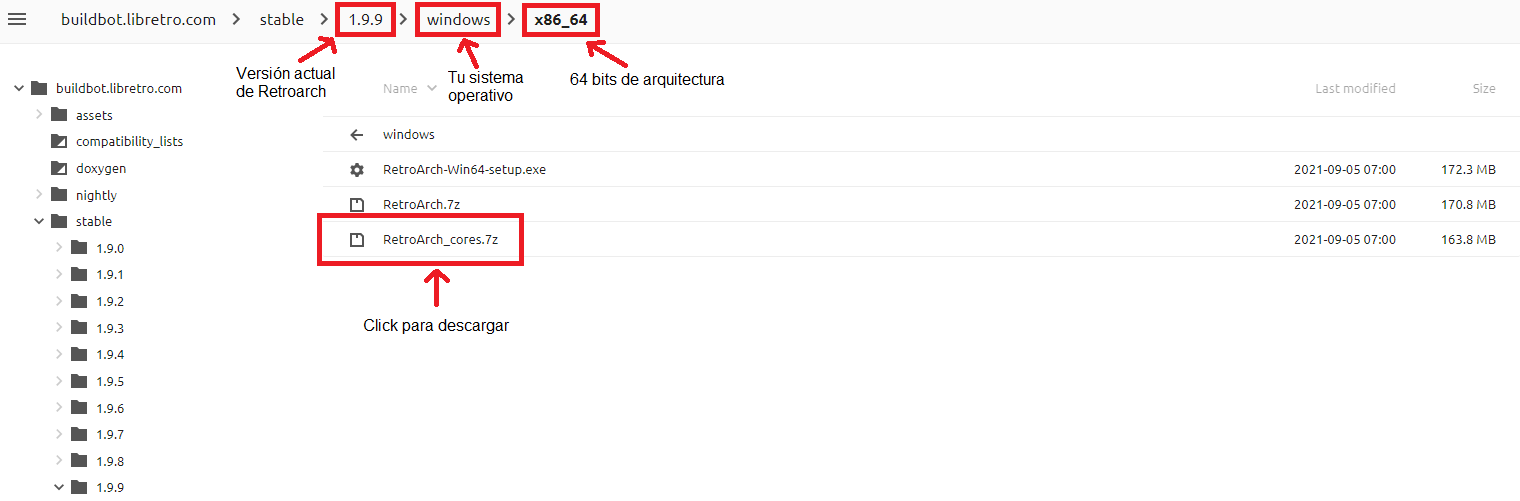Expand the nightly folder chevron
Screen dimensions: 1520x501
[x=39, y=195]
